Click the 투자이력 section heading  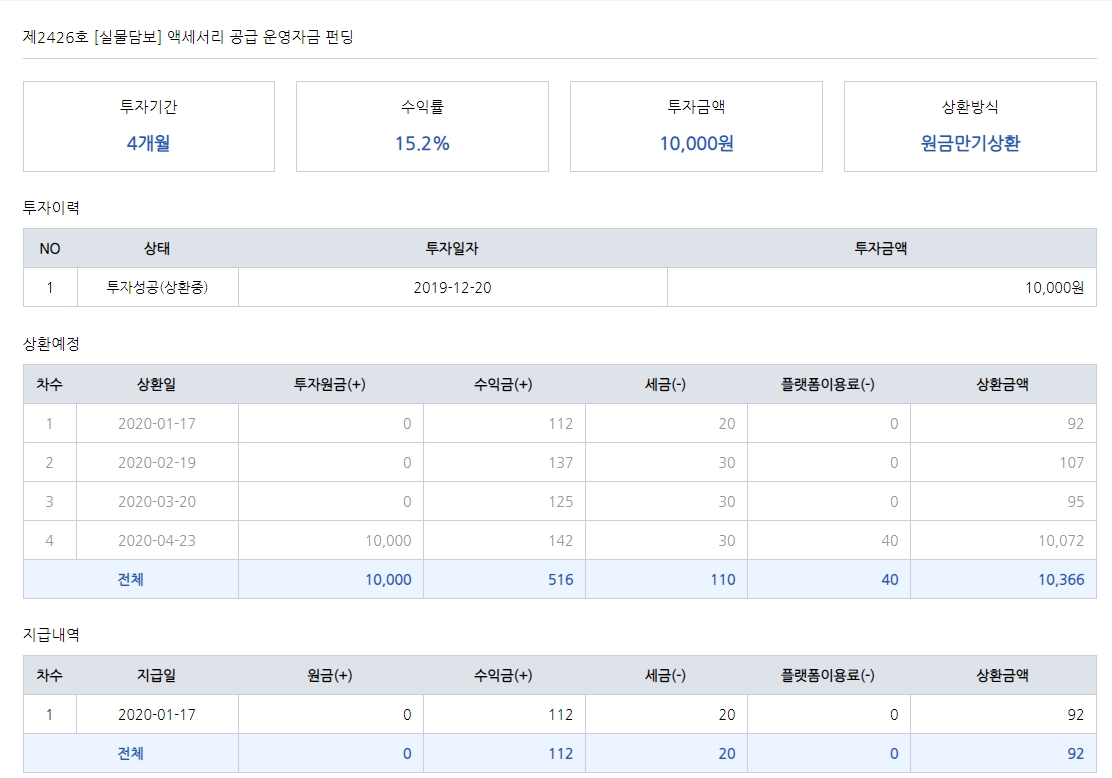click(51, 208)
